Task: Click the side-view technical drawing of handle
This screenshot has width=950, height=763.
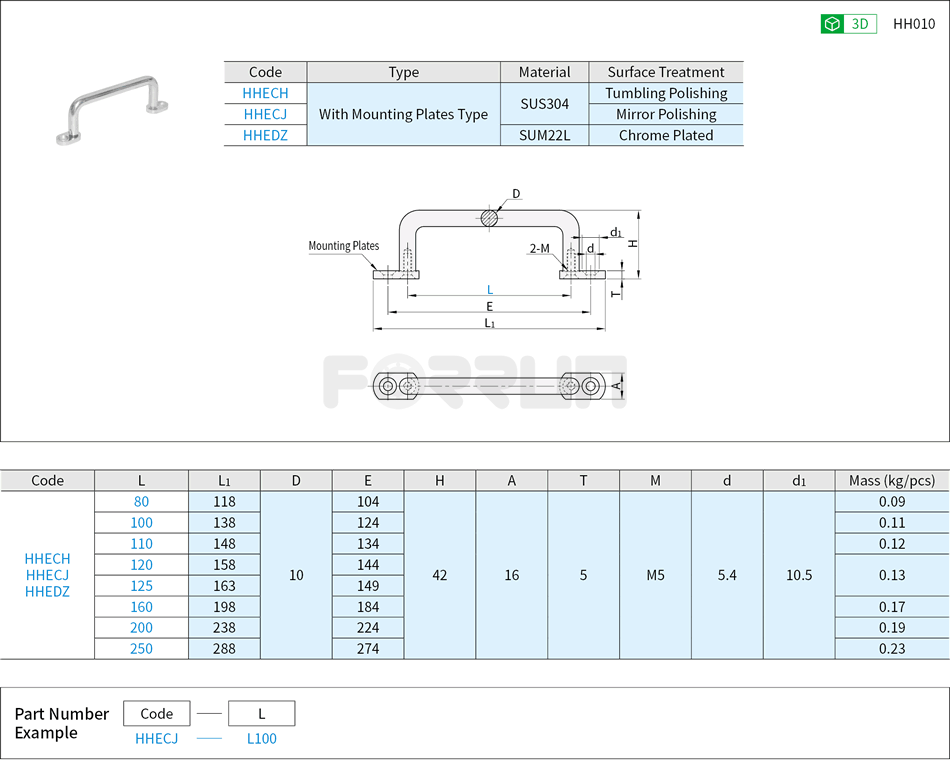Action: 488,250
